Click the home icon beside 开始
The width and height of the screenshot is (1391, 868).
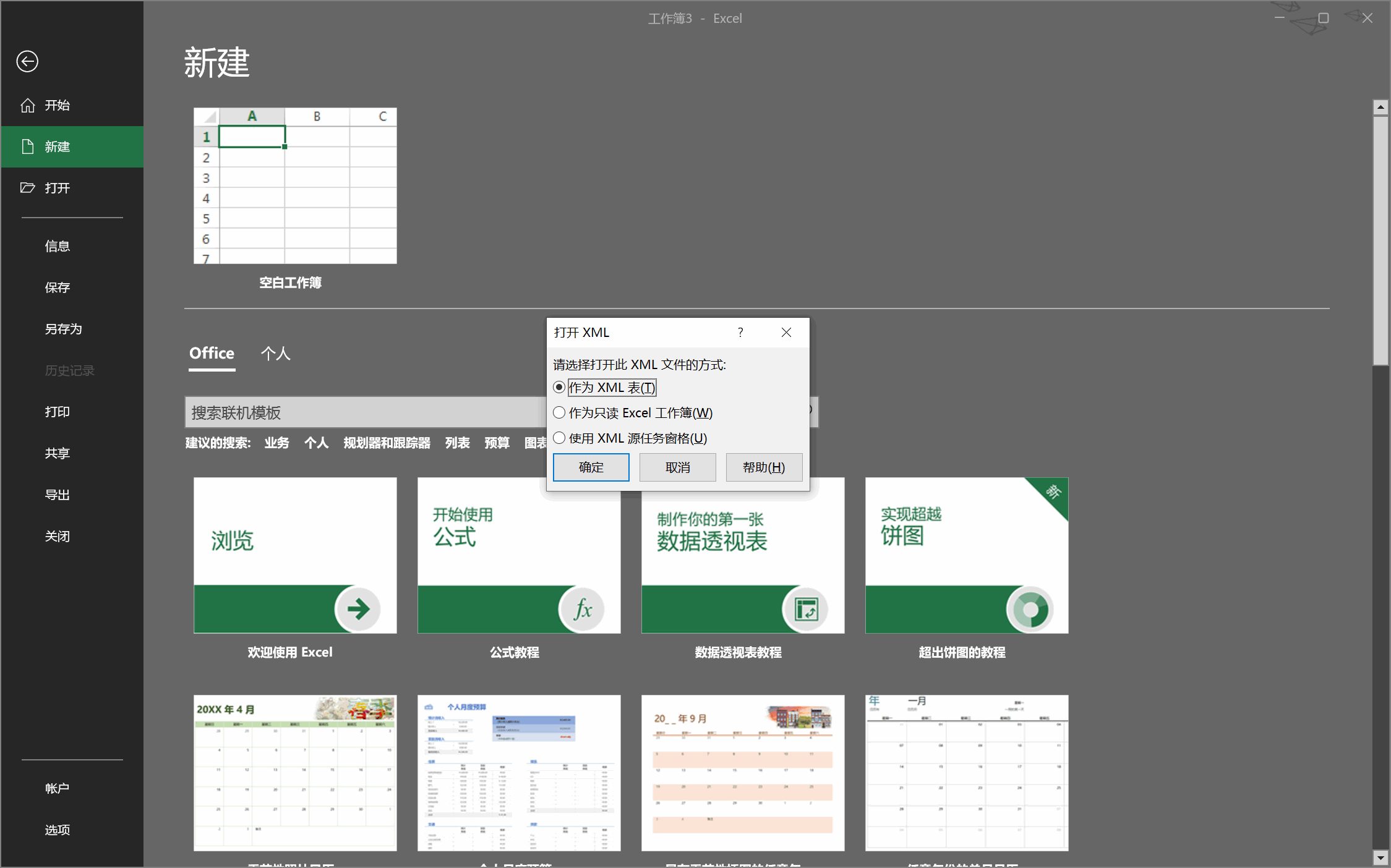27,105
